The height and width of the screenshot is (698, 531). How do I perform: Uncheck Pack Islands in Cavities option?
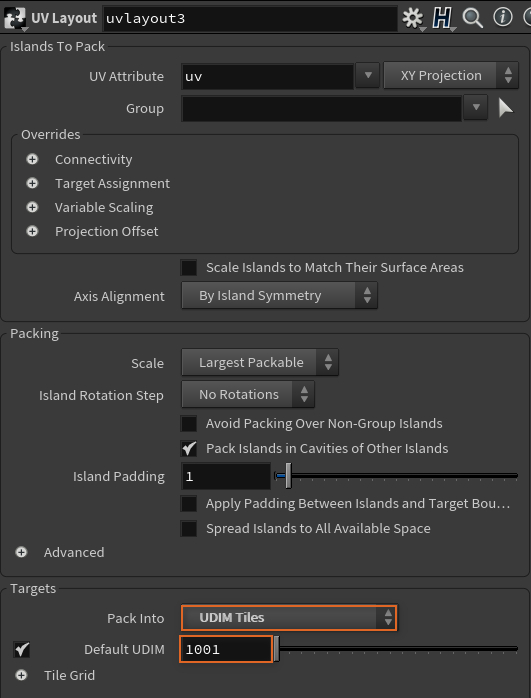click(189, 448)
